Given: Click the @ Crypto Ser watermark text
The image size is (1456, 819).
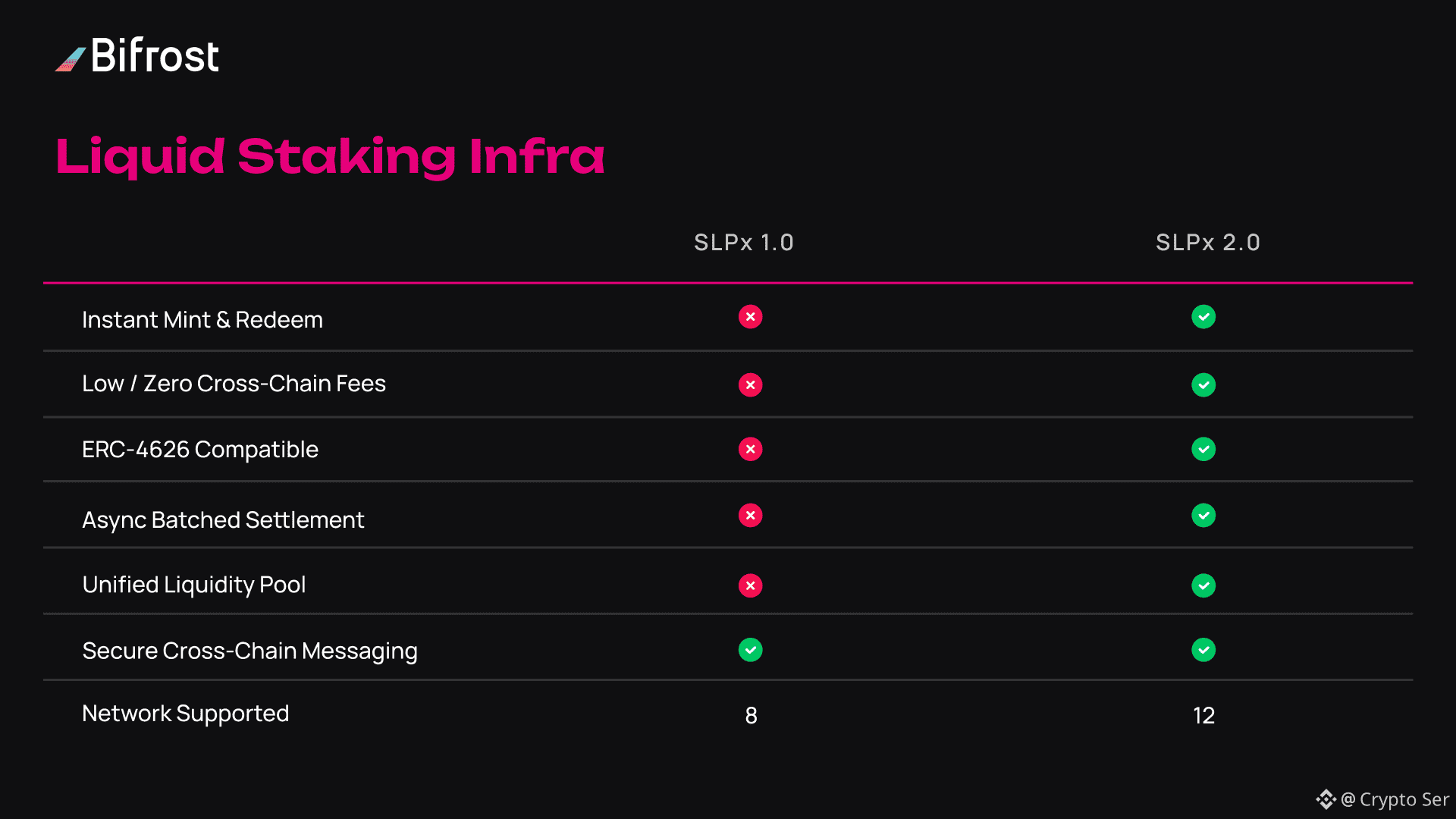Looking at the screenshot, I should point(1395,799).
